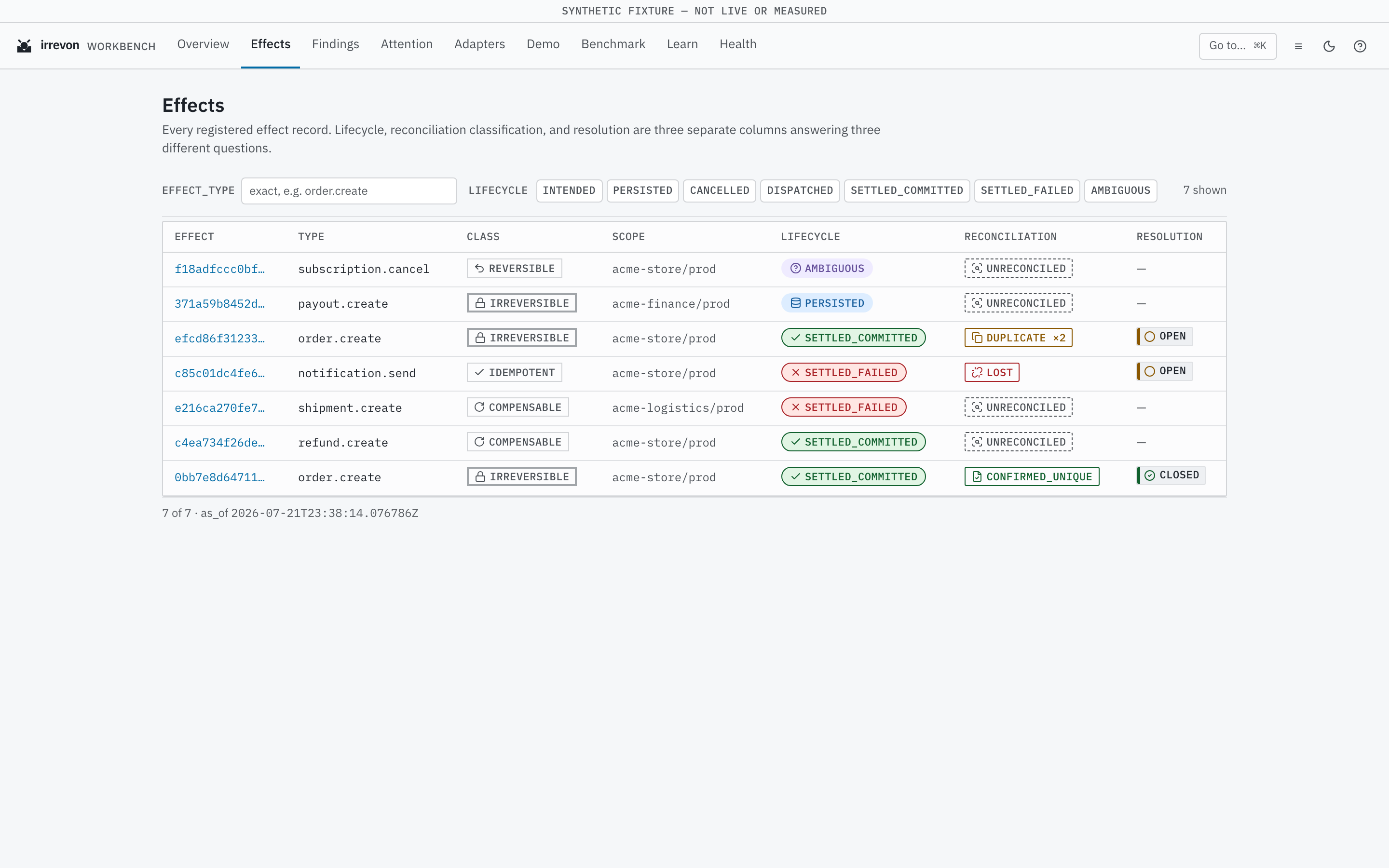Click the IDEMPOTENT class badge
The height and width of the screenshot is (868, 1389).
tap(514, 373)
